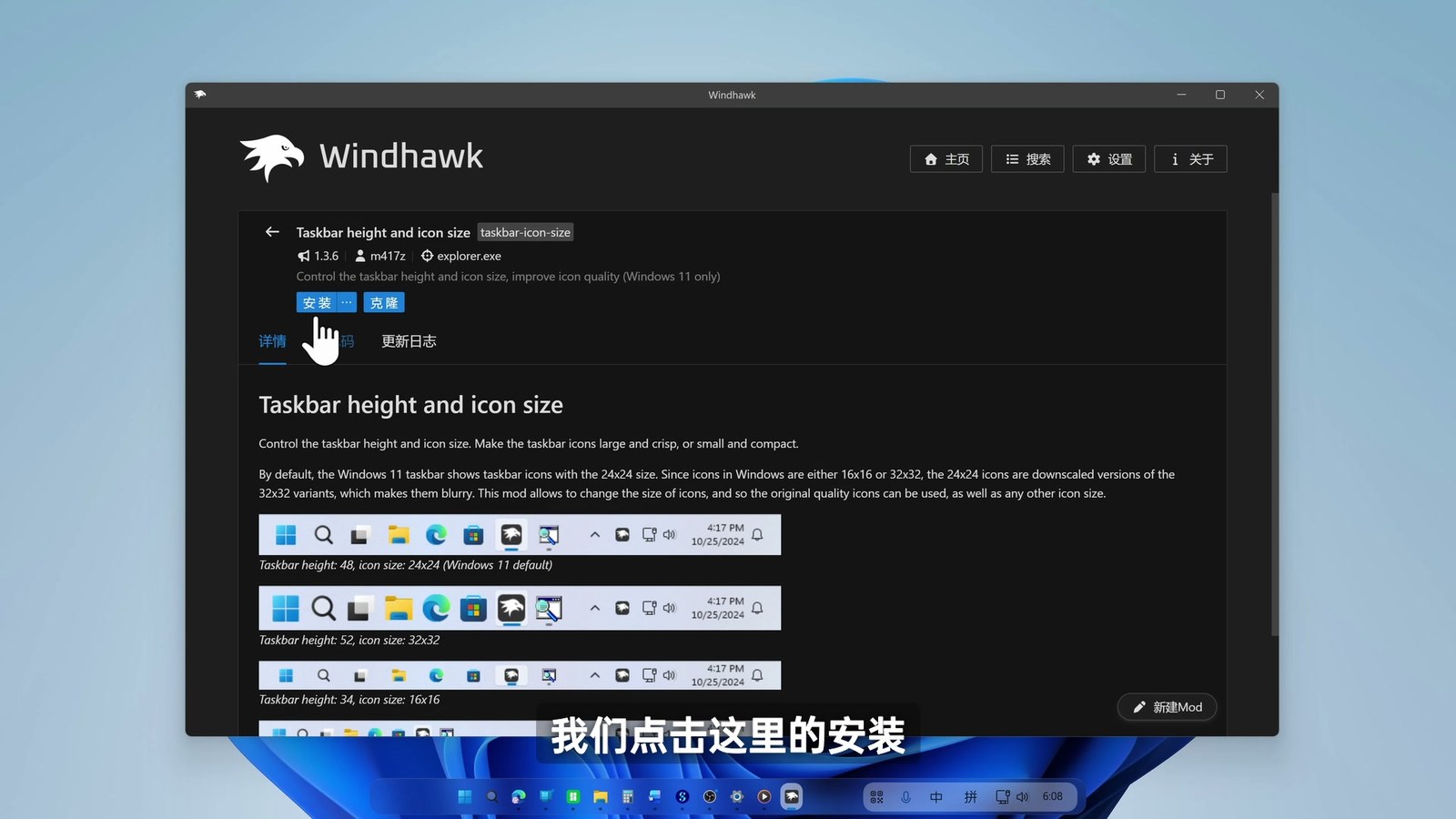Open the taskbar Search magnifier

point(491,797)
